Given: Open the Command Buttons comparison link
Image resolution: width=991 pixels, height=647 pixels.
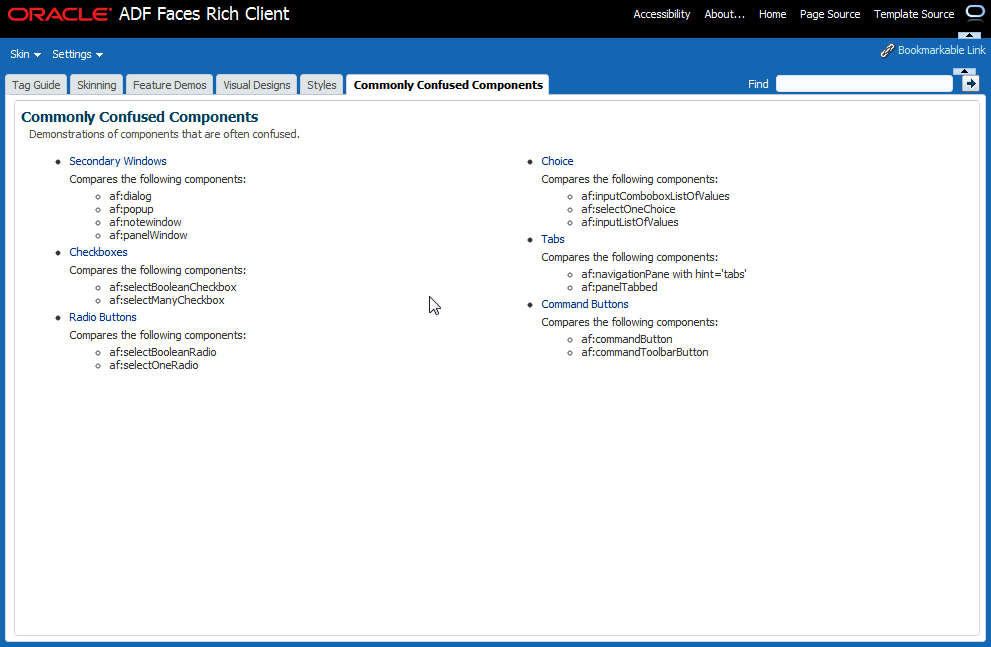Looking at the screenshot, I should pos(585,304).
